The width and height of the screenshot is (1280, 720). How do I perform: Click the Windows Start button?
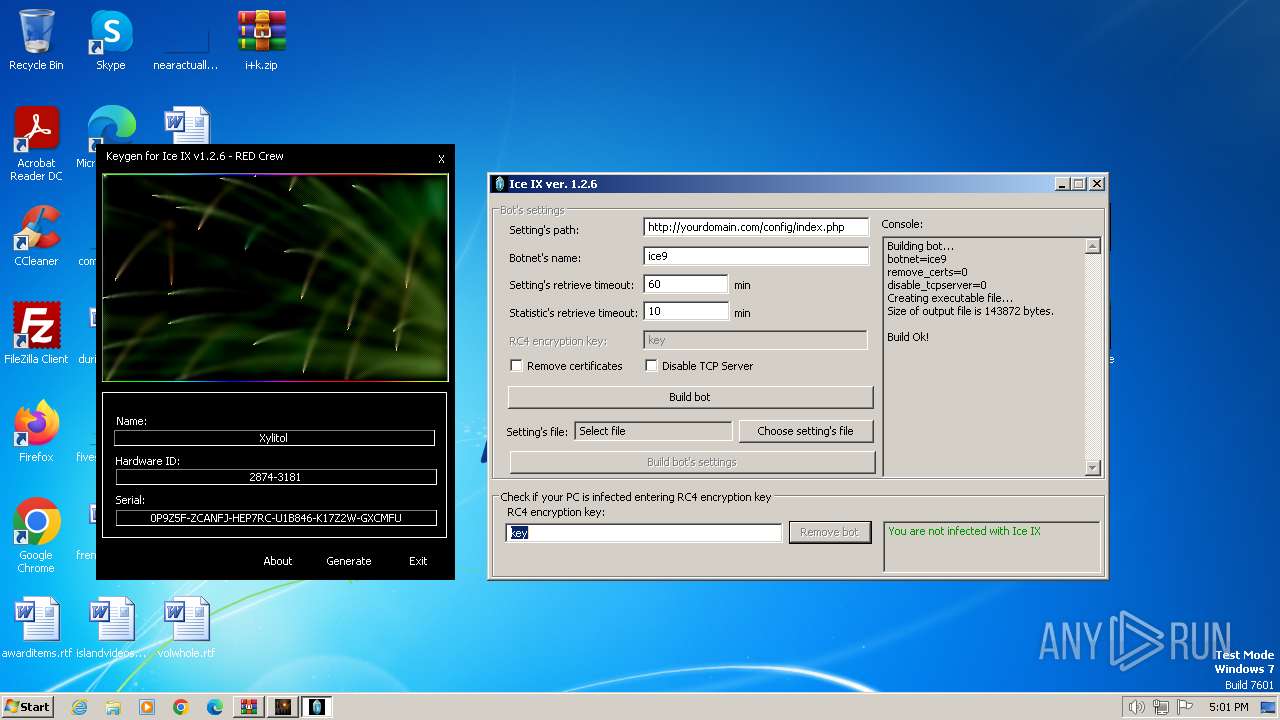27,706
